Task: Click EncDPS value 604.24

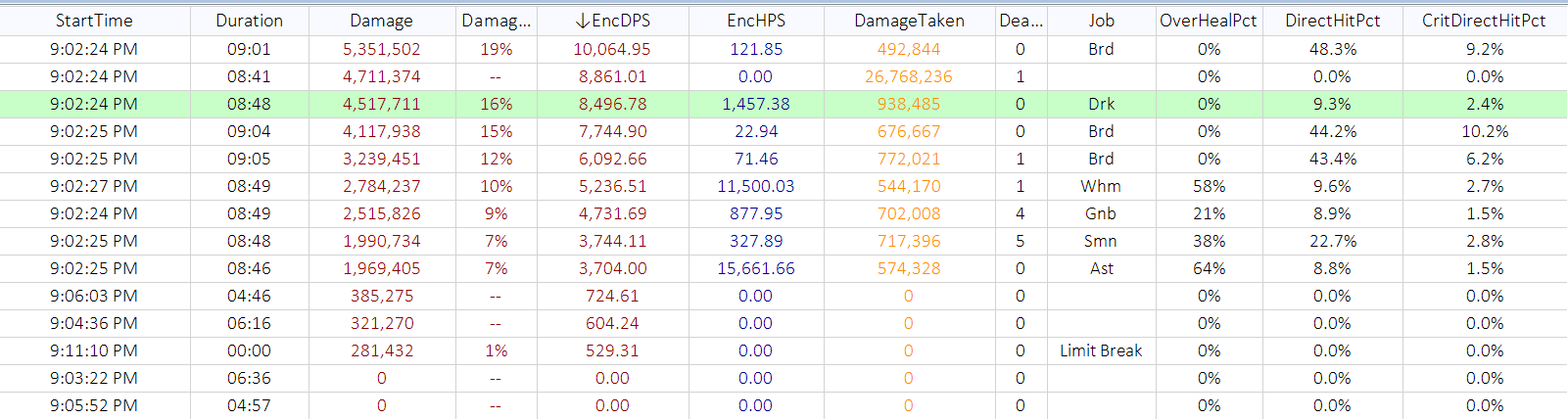Action: point(612,323)
